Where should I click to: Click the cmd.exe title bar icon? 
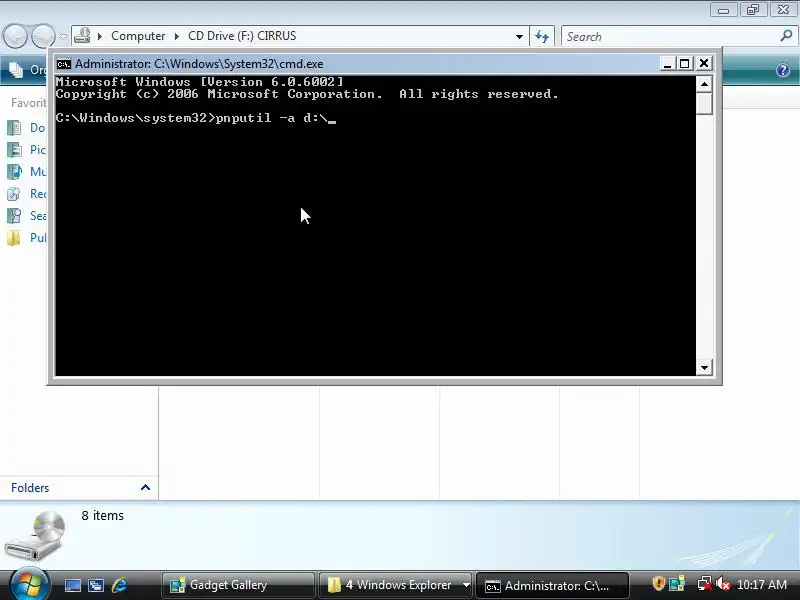point(64,64)
